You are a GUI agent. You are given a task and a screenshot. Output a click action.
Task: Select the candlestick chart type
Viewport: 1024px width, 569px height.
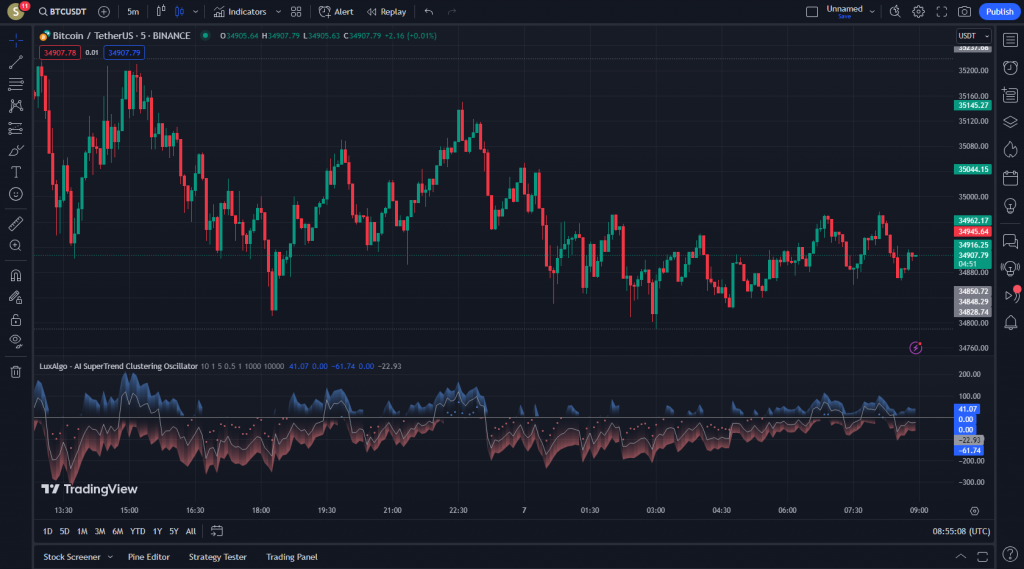coord(179,12)
